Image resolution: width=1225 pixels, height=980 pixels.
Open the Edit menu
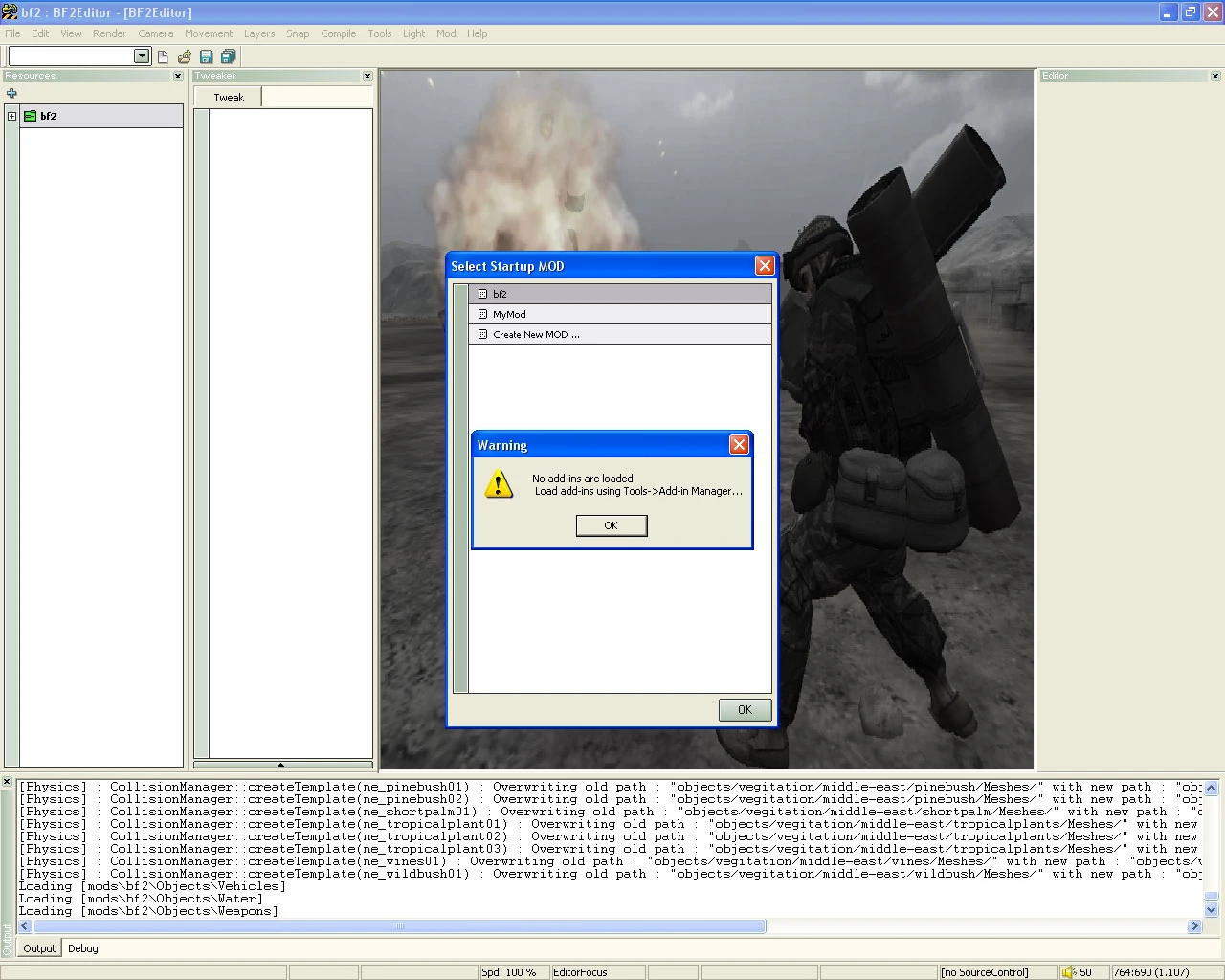click(40, 33)
